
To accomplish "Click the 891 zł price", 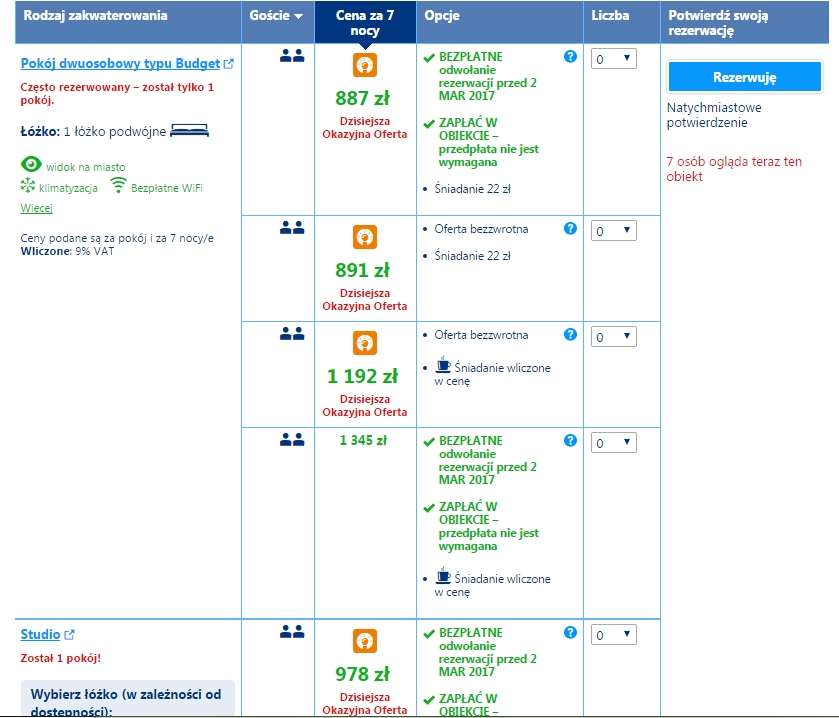I will (362, 270).
